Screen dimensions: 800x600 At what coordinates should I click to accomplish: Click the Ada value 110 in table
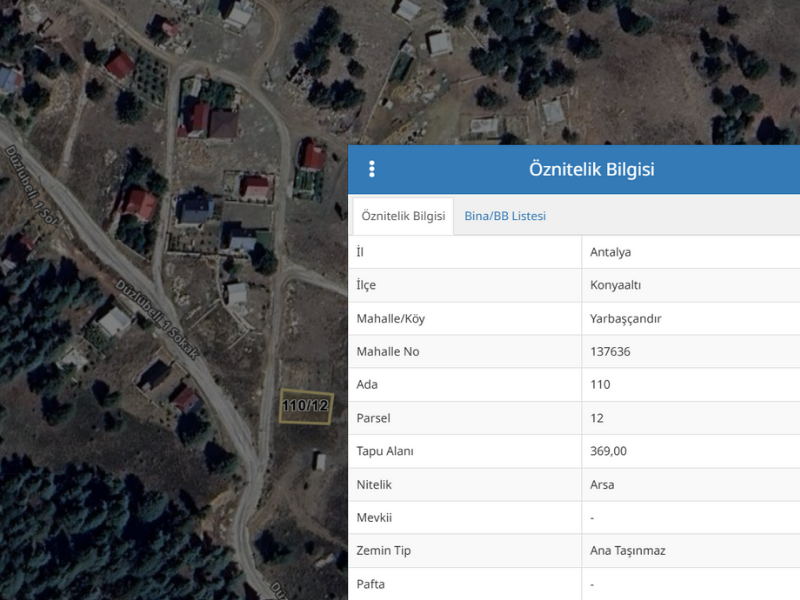point(600,384)
